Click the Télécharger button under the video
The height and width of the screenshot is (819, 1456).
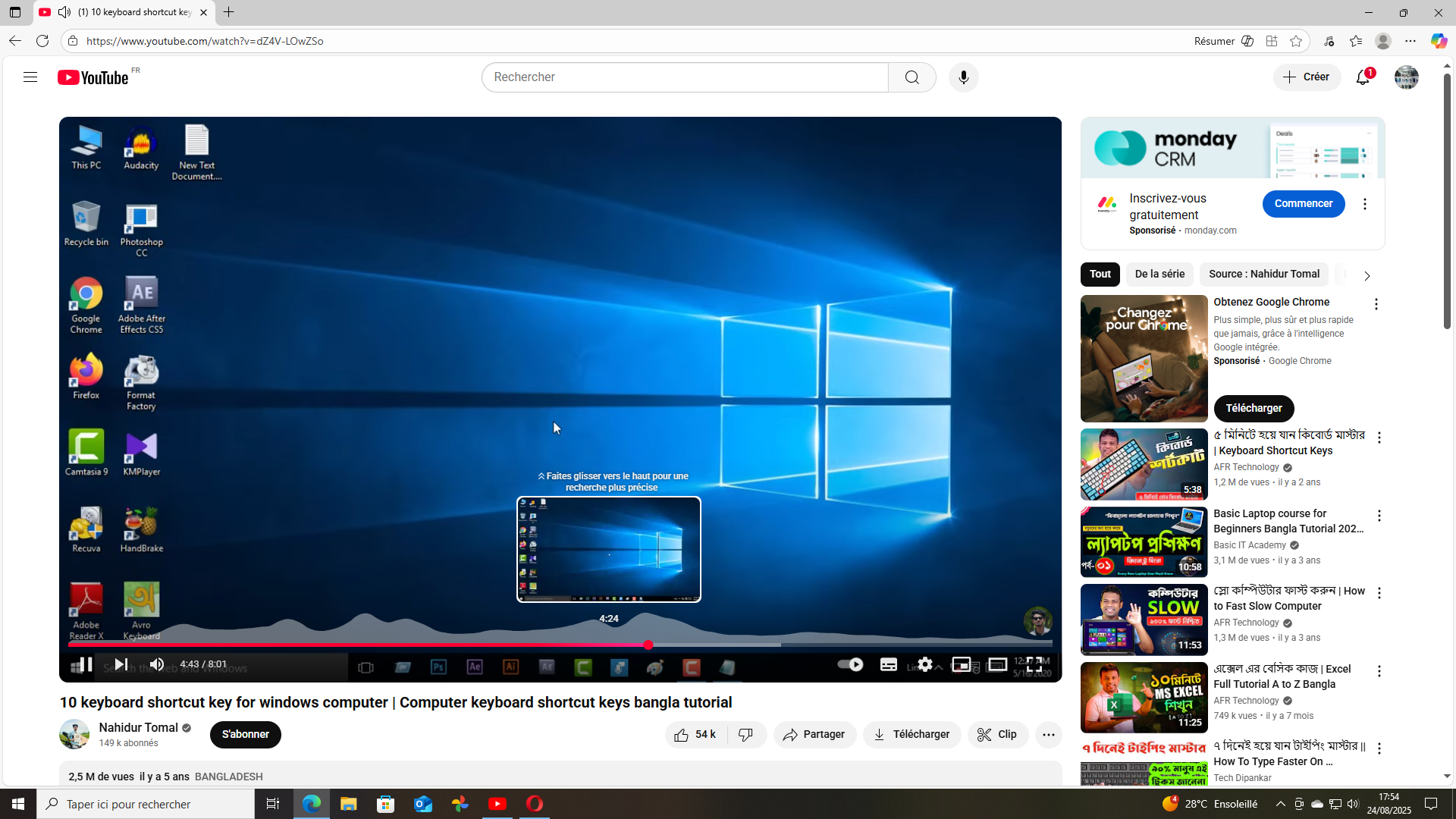912,735
